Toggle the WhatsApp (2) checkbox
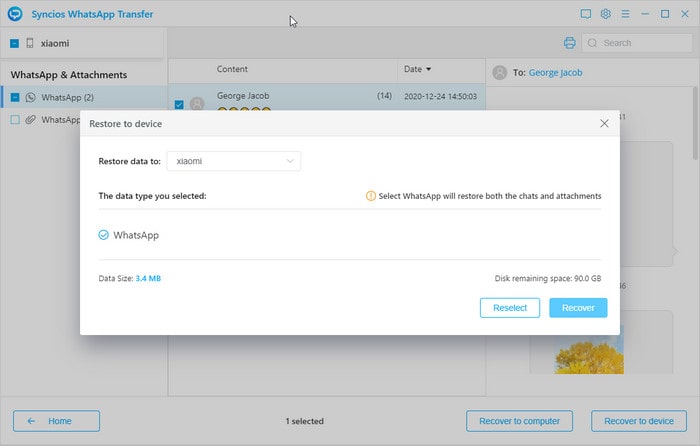 [15, 97]
